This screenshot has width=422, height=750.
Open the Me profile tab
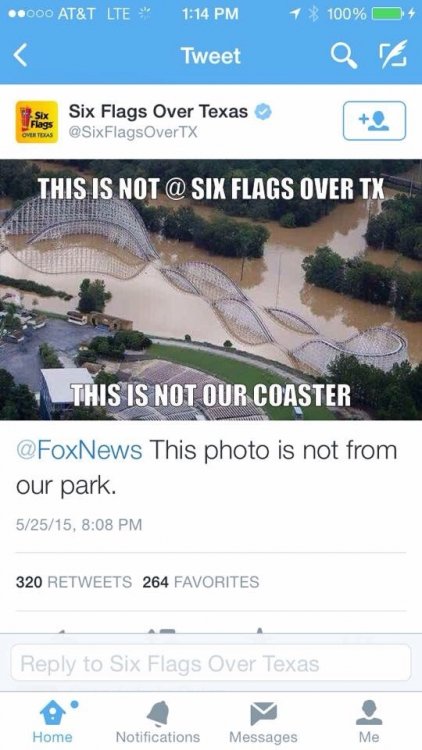(x=369, y=722)
